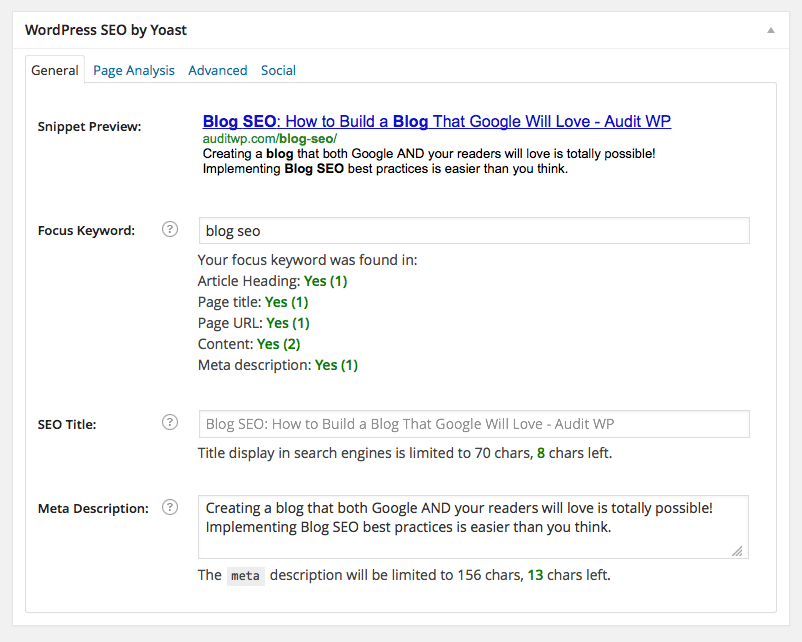Open help icon for Focus Keyword
802x642 pixels.
pyautogui.click(x=170, y=230)
